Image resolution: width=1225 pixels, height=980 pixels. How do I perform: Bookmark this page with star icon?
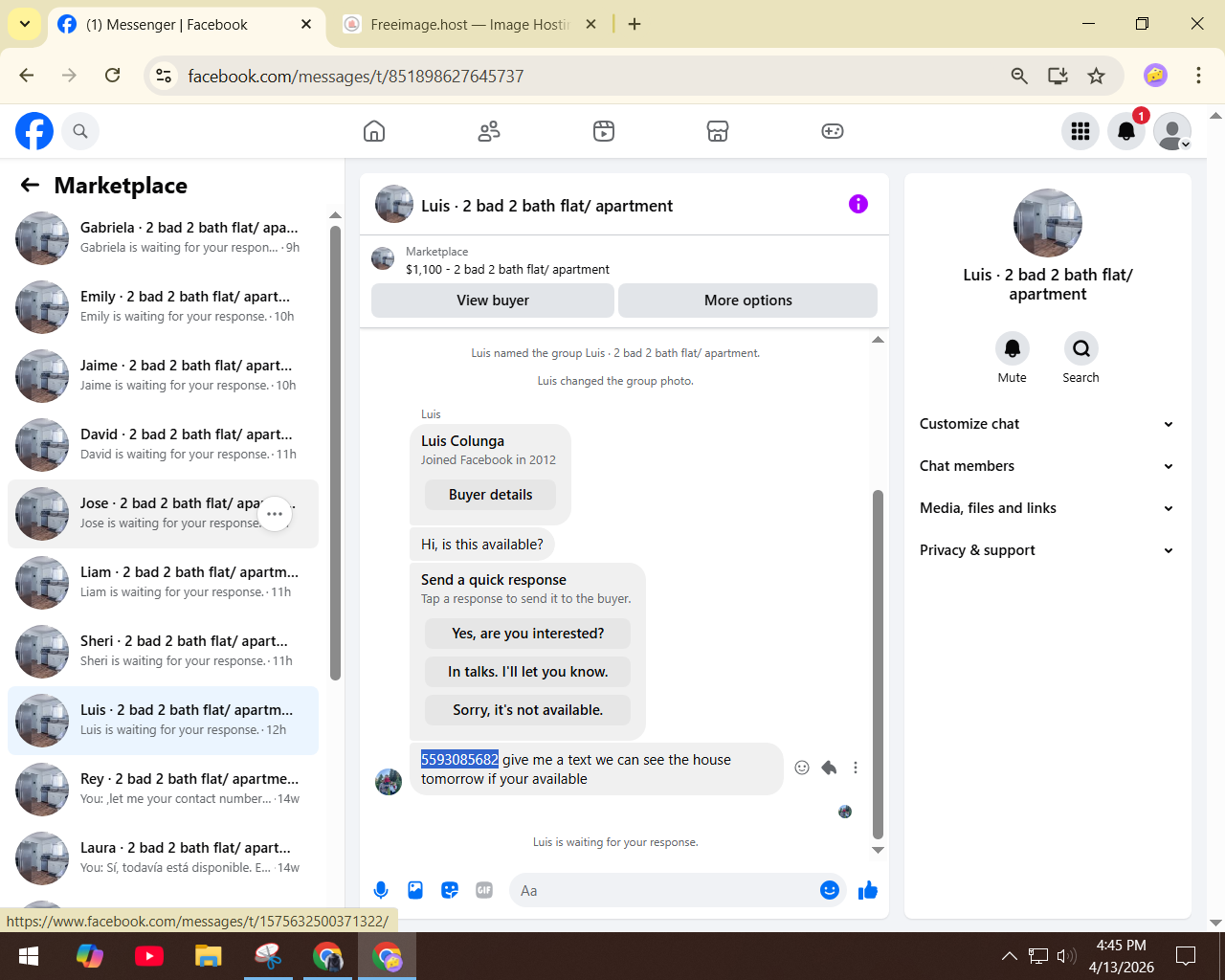tap(1097, 76)
